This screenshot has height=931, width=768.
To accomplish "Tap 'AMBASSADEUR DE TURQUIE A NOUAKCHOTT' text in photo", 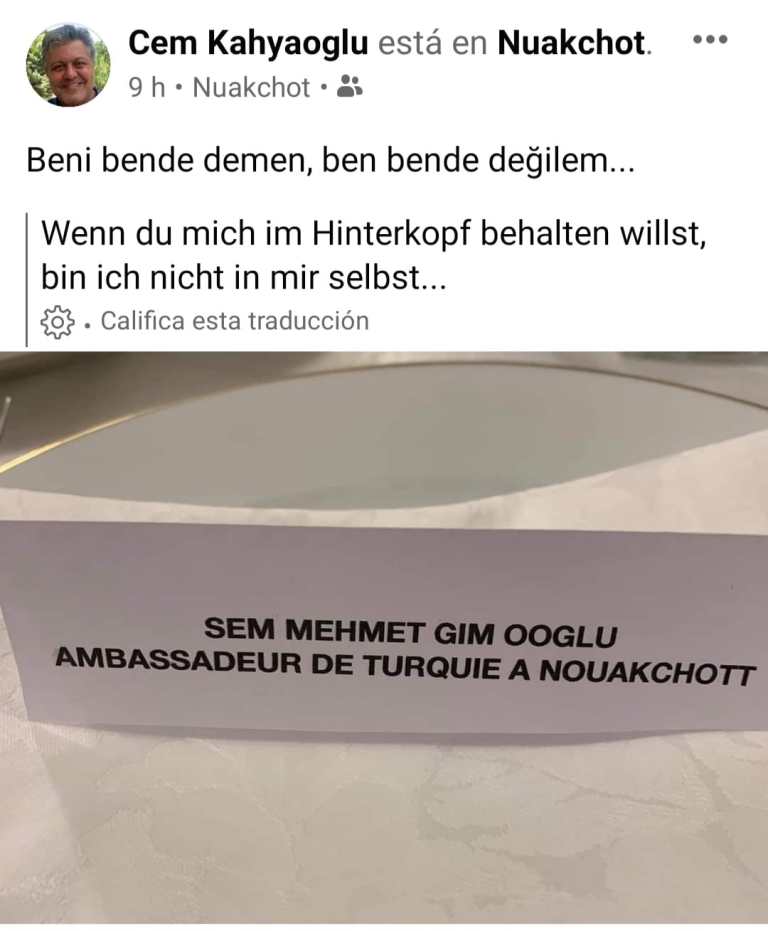I will pyautogui.click(x=405, y=667).
